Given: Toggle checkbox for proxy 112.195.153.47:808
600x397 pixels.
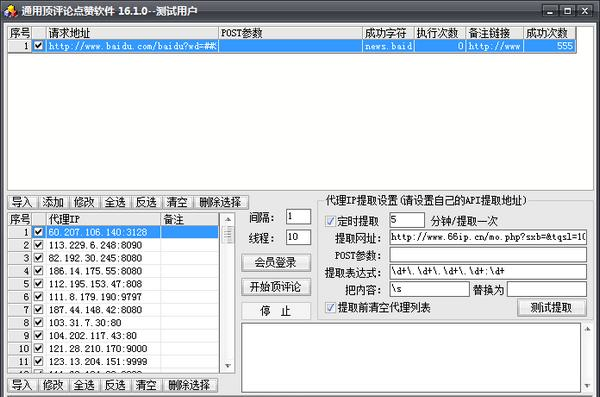Looking at the screenshot, I should [x=38, y=284].
